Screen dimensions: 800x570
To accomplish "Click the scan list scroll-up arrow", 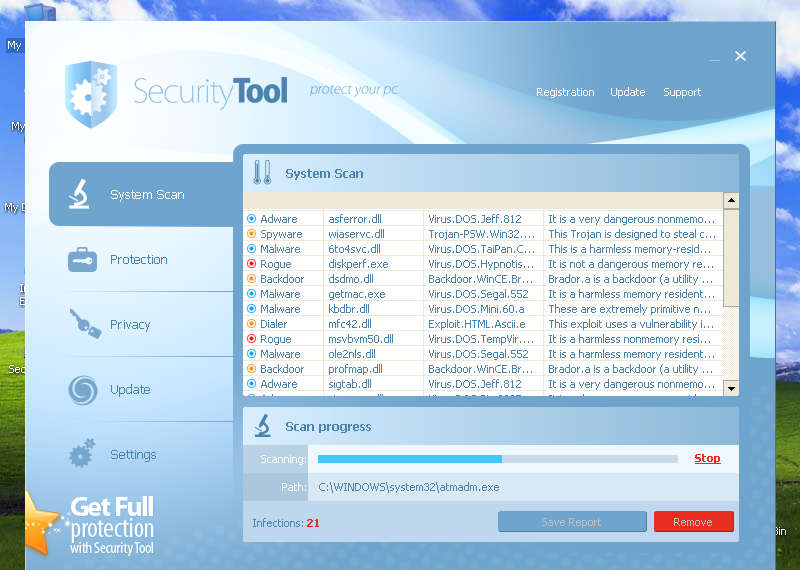I will (x=731, y=200).
